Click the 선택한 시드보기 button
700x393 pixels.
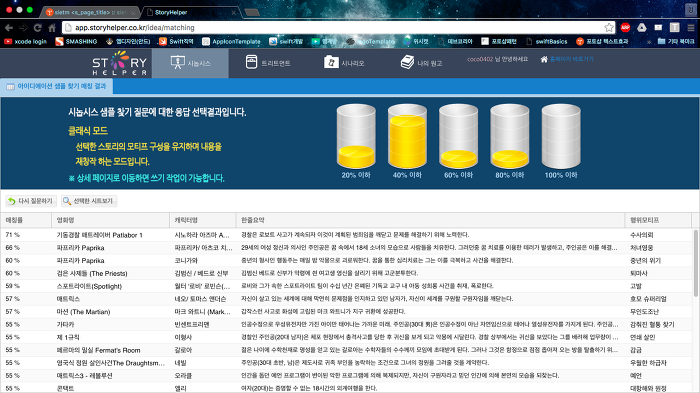[x=89, y=201]
